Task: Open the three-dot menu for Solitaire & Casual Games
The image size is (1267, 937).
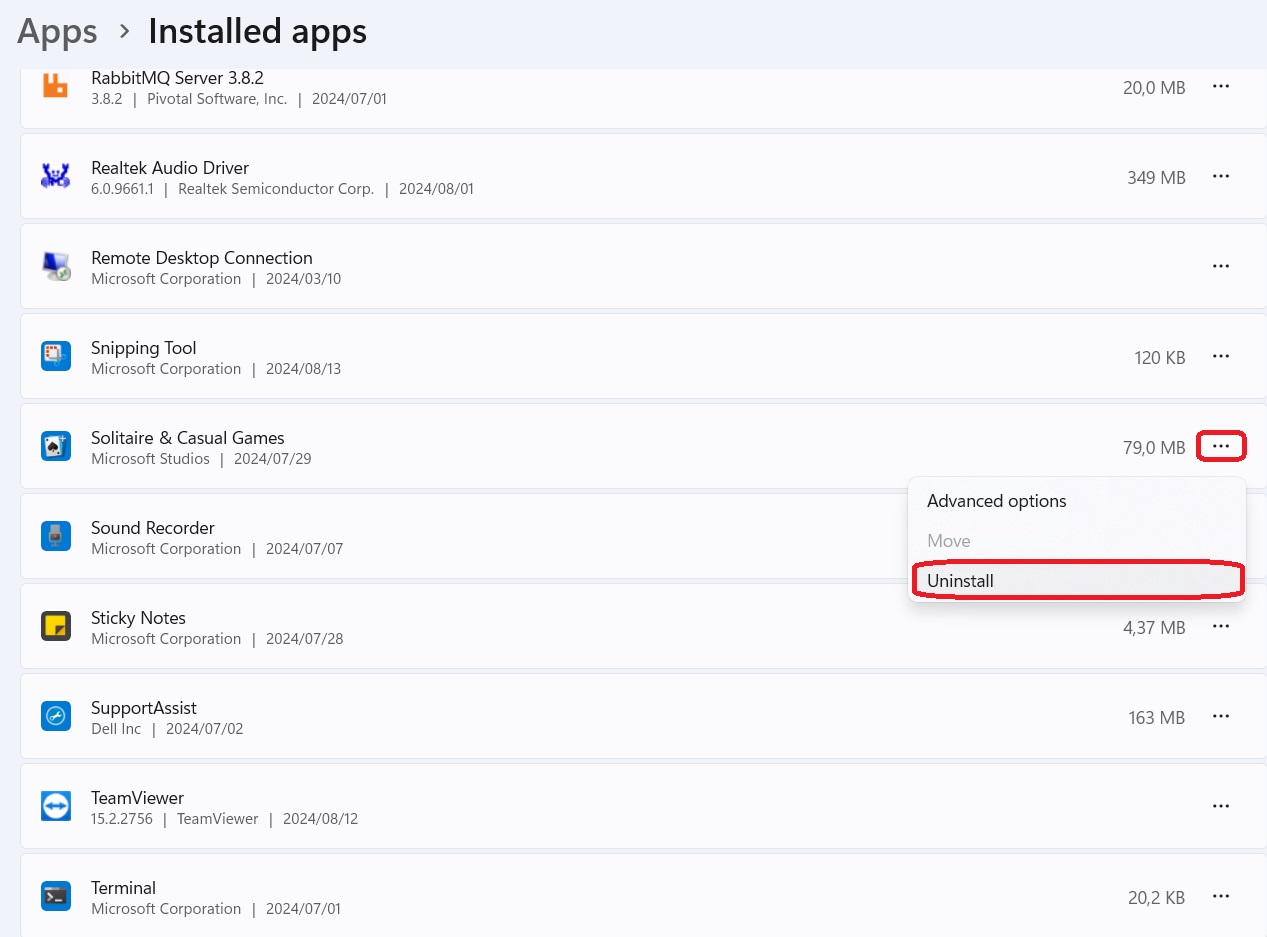Action: [1221, 446]
